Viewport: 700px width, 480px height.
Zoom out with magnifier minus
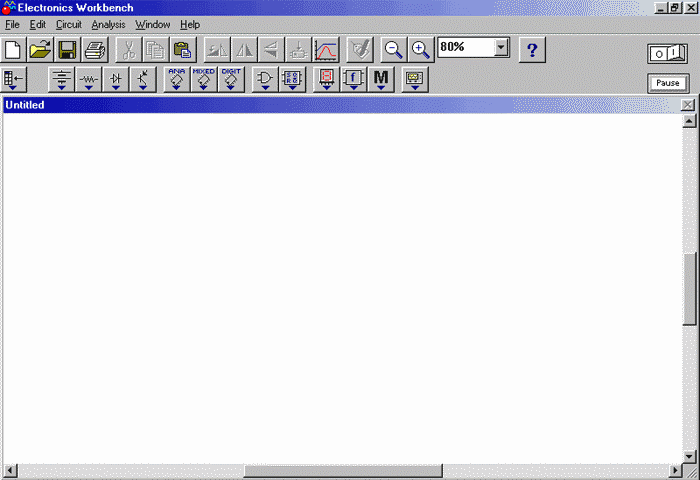click(393, 50)
